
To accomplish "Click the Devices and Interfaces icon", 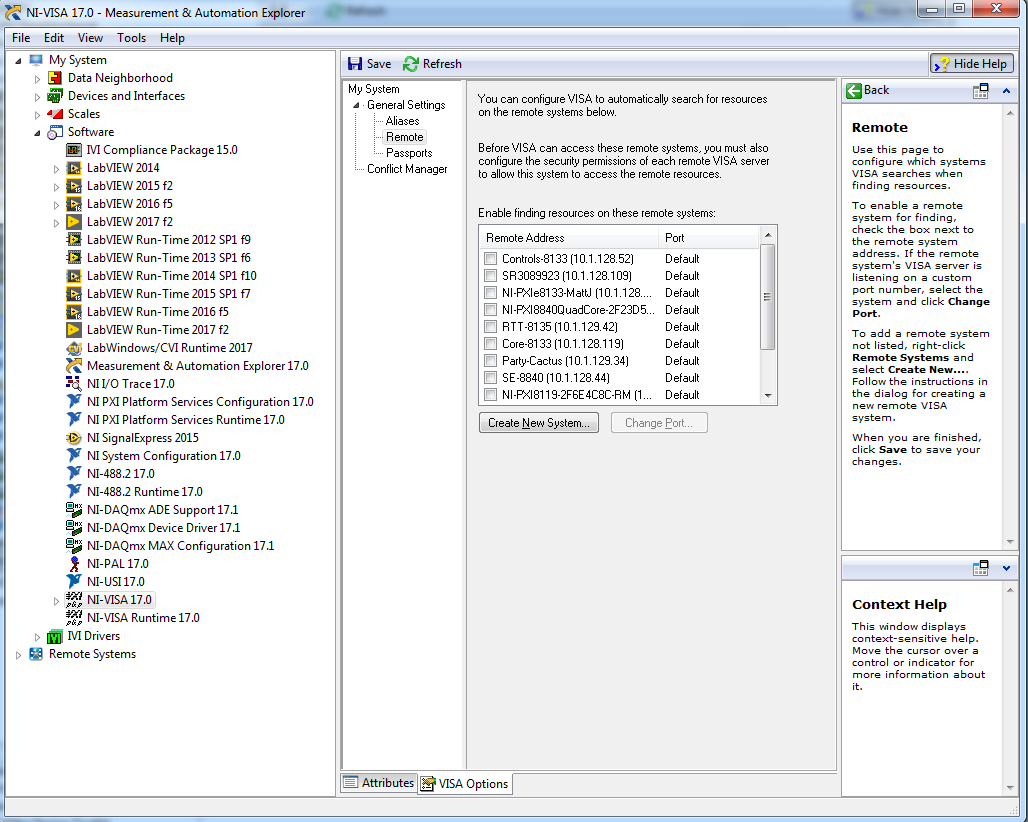I will (x=55, y=96).
